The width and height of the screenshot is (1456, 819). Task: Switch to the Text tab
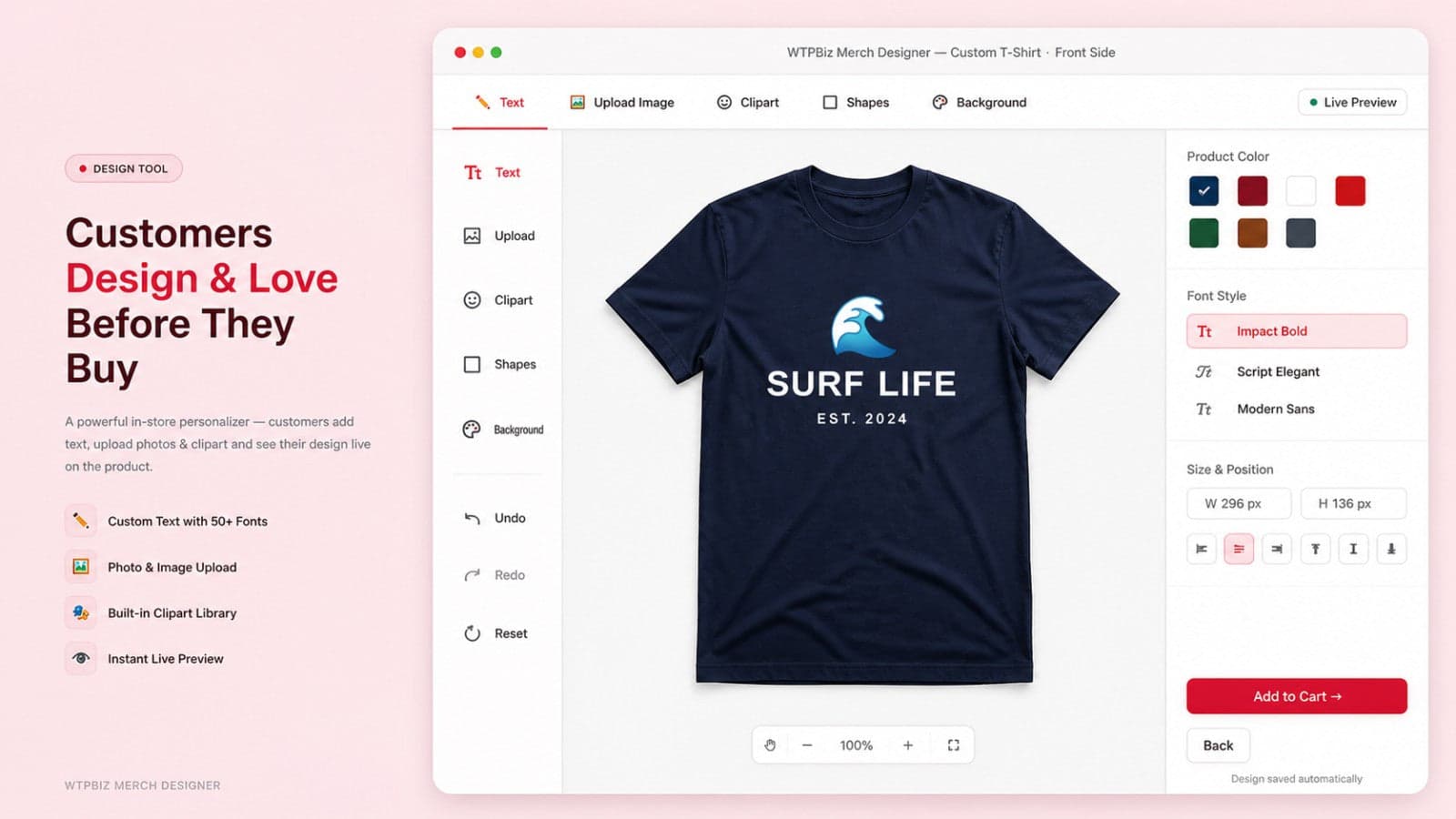(x=500, y=103)
